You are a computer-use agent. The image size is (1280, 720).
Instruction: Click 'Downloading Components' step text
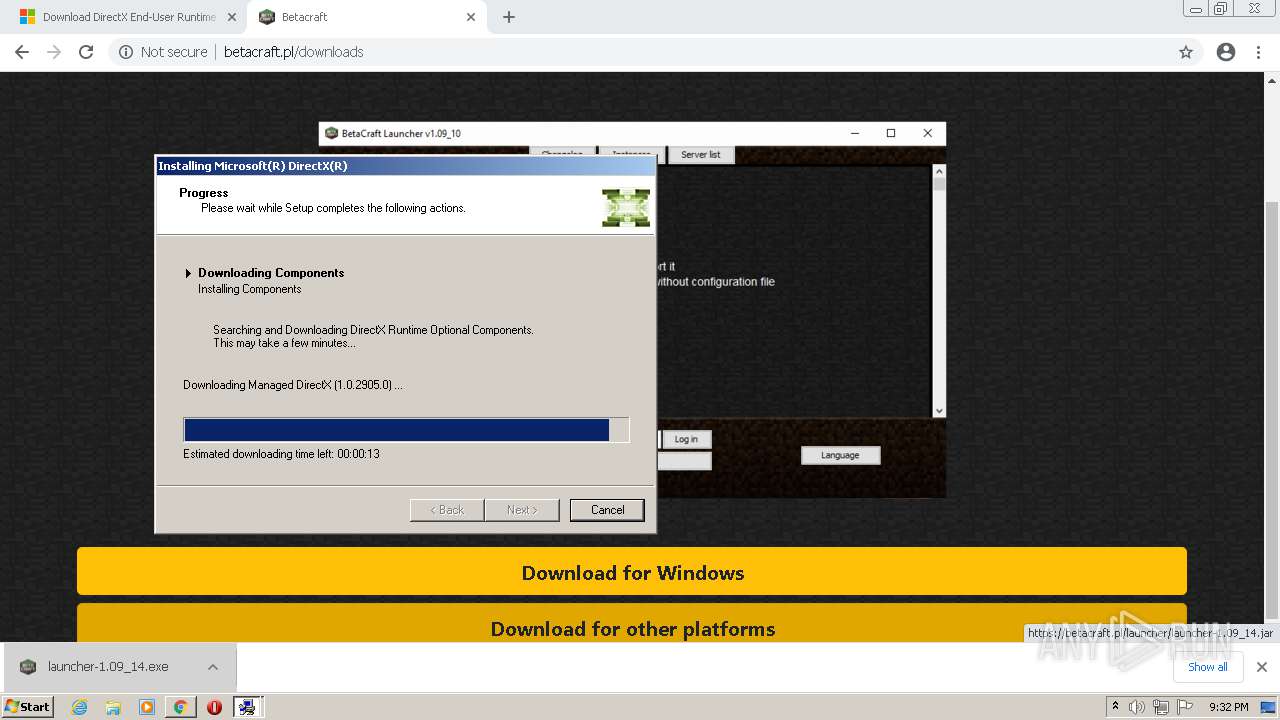[271, 273]
